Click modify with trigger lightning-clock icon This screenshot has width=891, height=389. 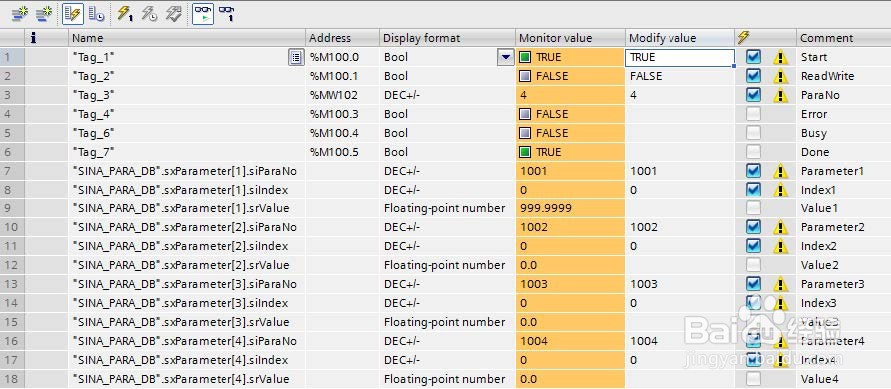click(149, 13)
